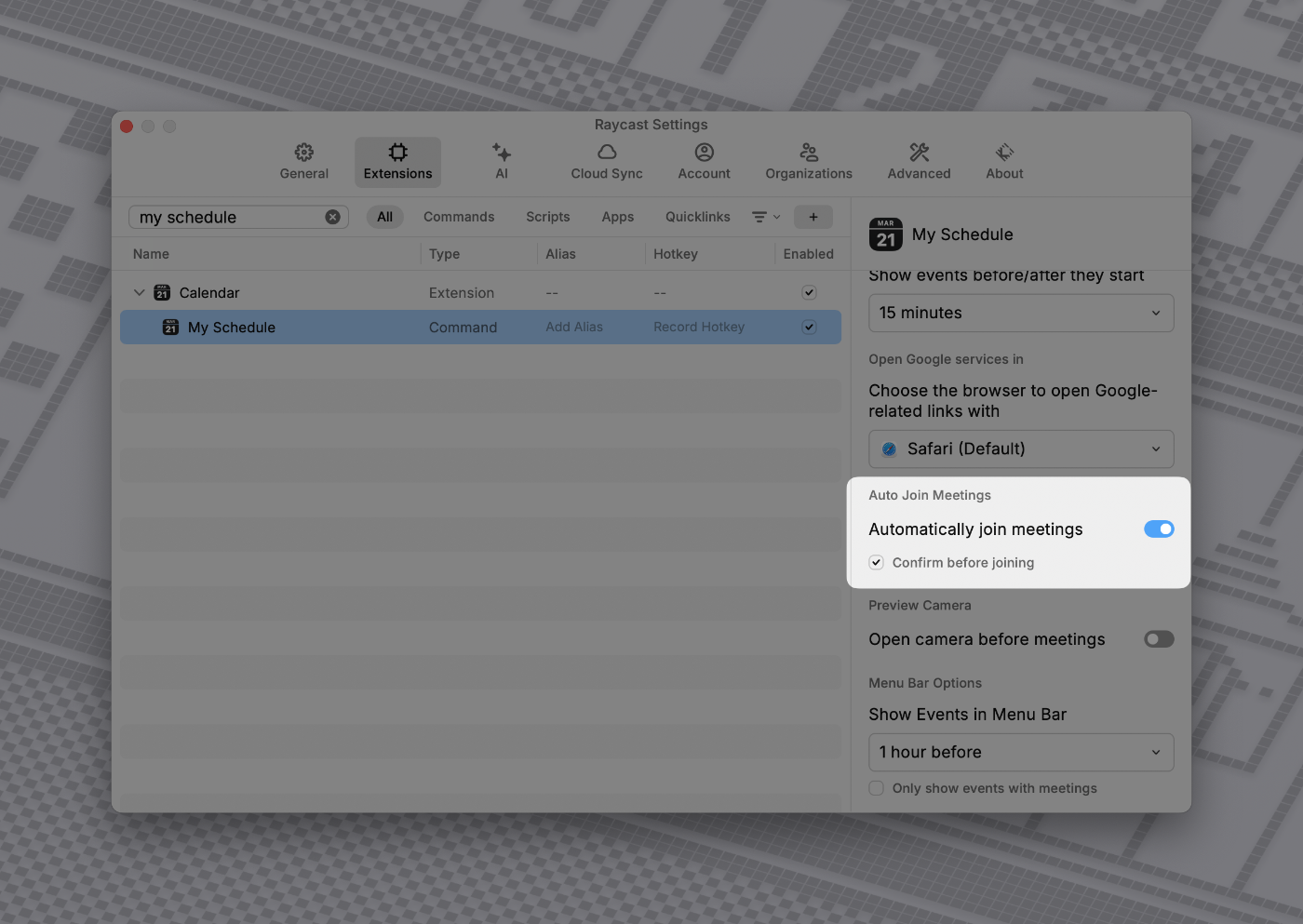
Task: Click the Enabled column header
Action: (808, 254)
